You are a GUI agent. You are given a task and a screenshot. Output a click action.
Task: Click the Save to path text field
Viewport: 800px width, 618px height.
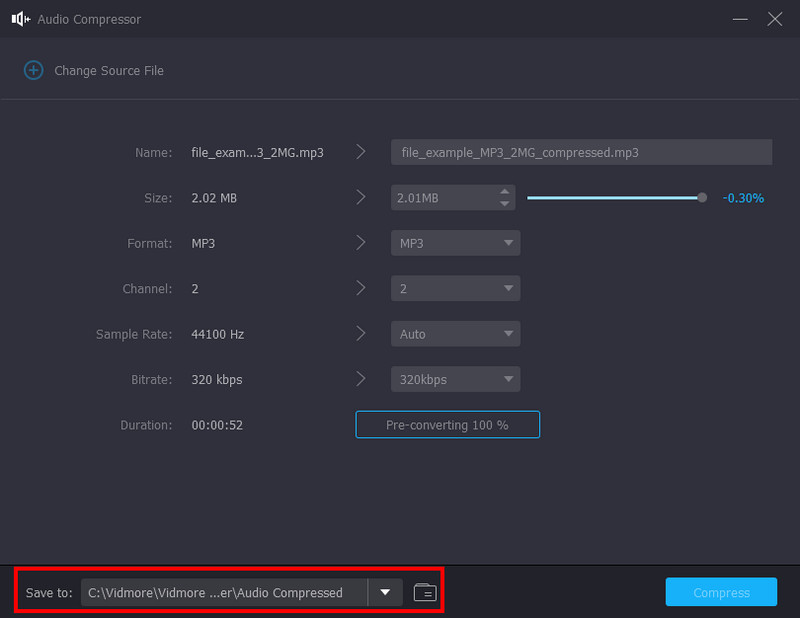point(224,592)
